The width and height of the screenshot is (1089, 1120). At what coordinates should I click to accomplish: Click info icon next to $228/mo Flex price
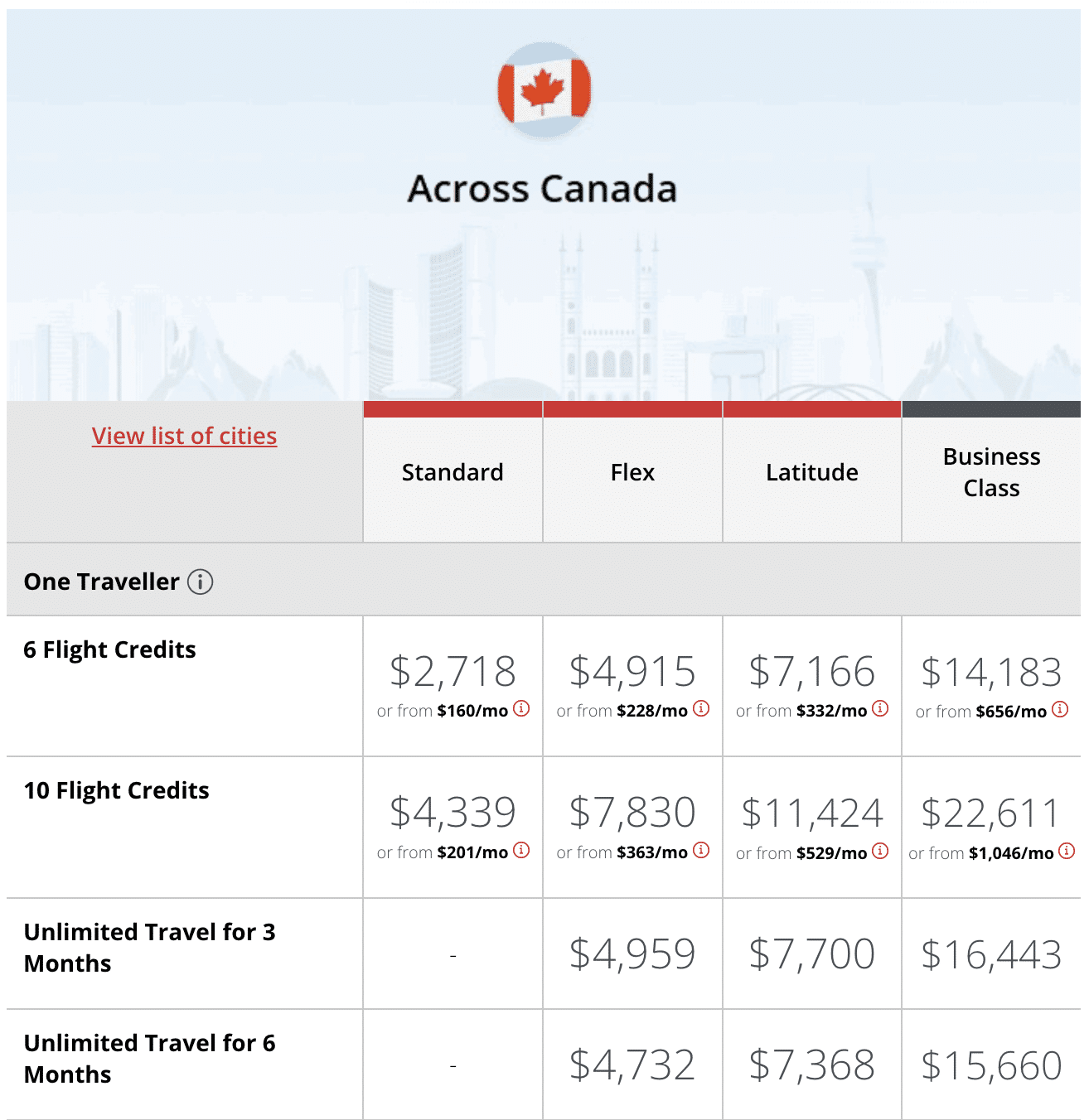tap(700, 710)
